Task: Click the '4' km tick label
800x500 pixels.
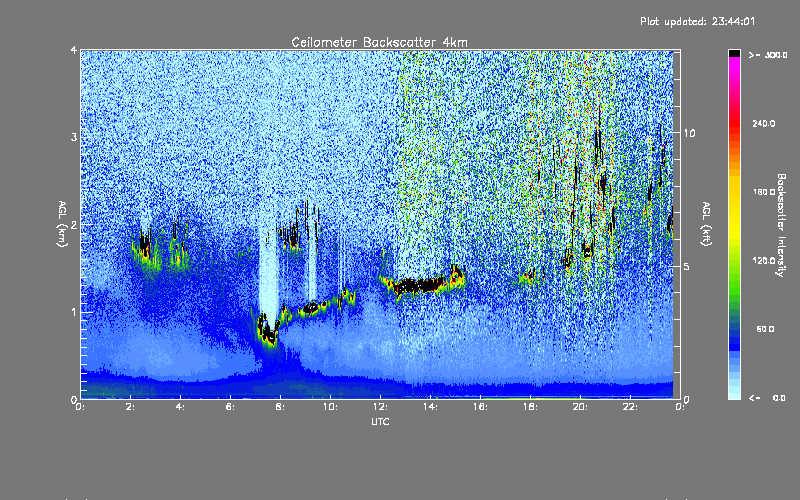Action: coord(74,50)
